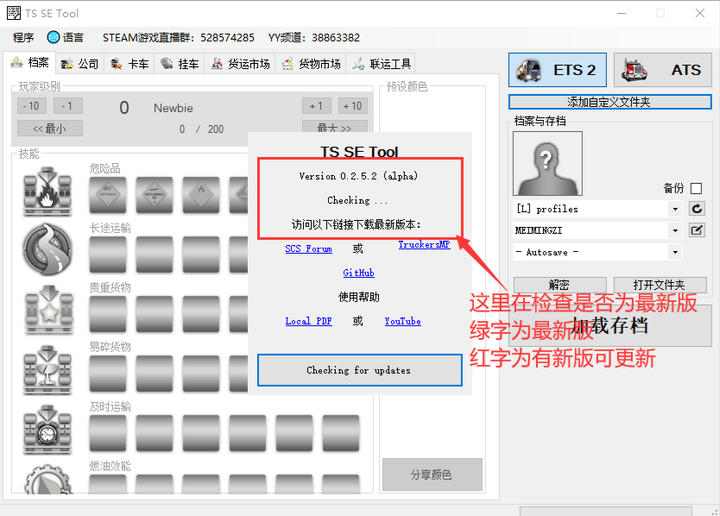Click the 最大 >> maximum level button

(335, 127)
